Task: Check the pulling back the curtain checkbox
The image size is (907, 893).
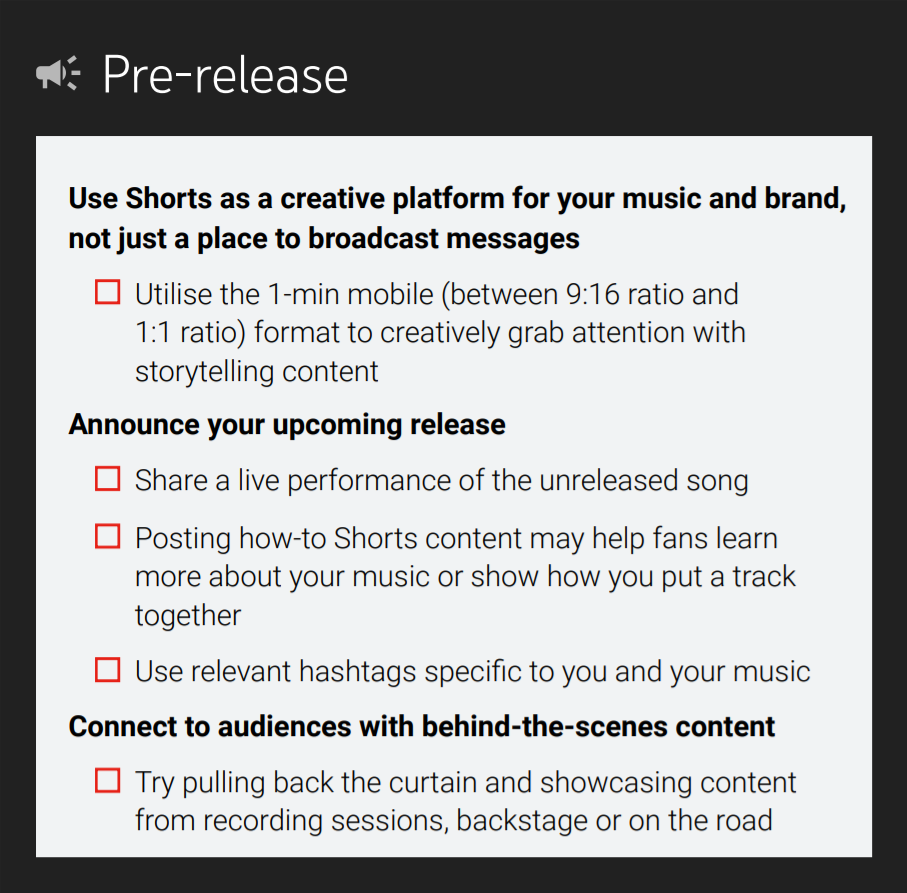Action: [107, 781]
